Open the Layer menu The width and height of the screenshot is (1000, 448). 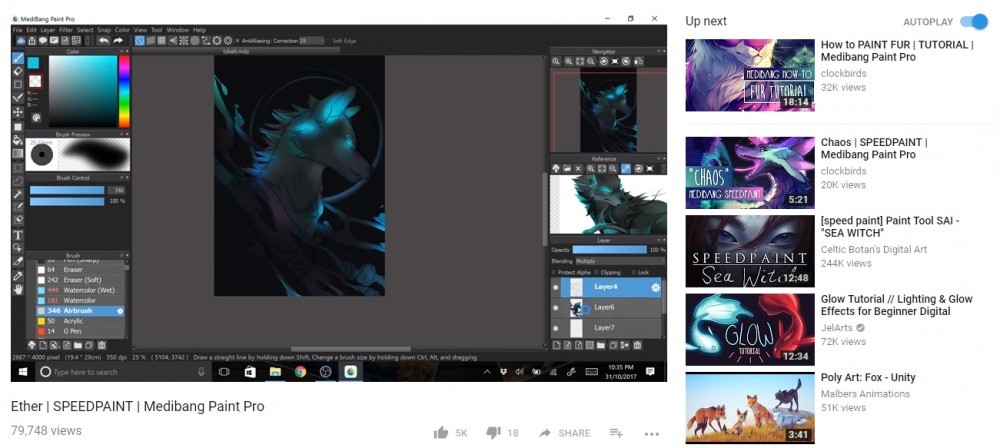pos(48,30)
